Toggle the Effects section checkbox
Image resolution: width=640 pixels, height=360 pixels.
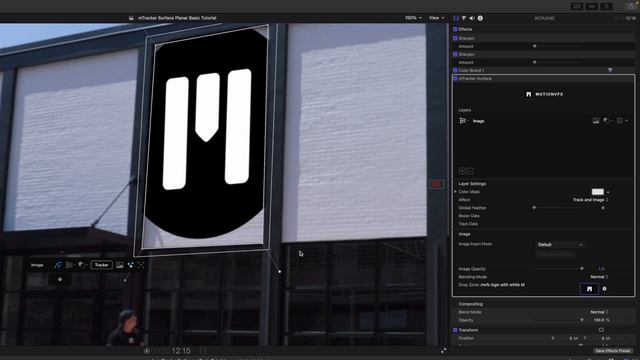pos(455,29)
